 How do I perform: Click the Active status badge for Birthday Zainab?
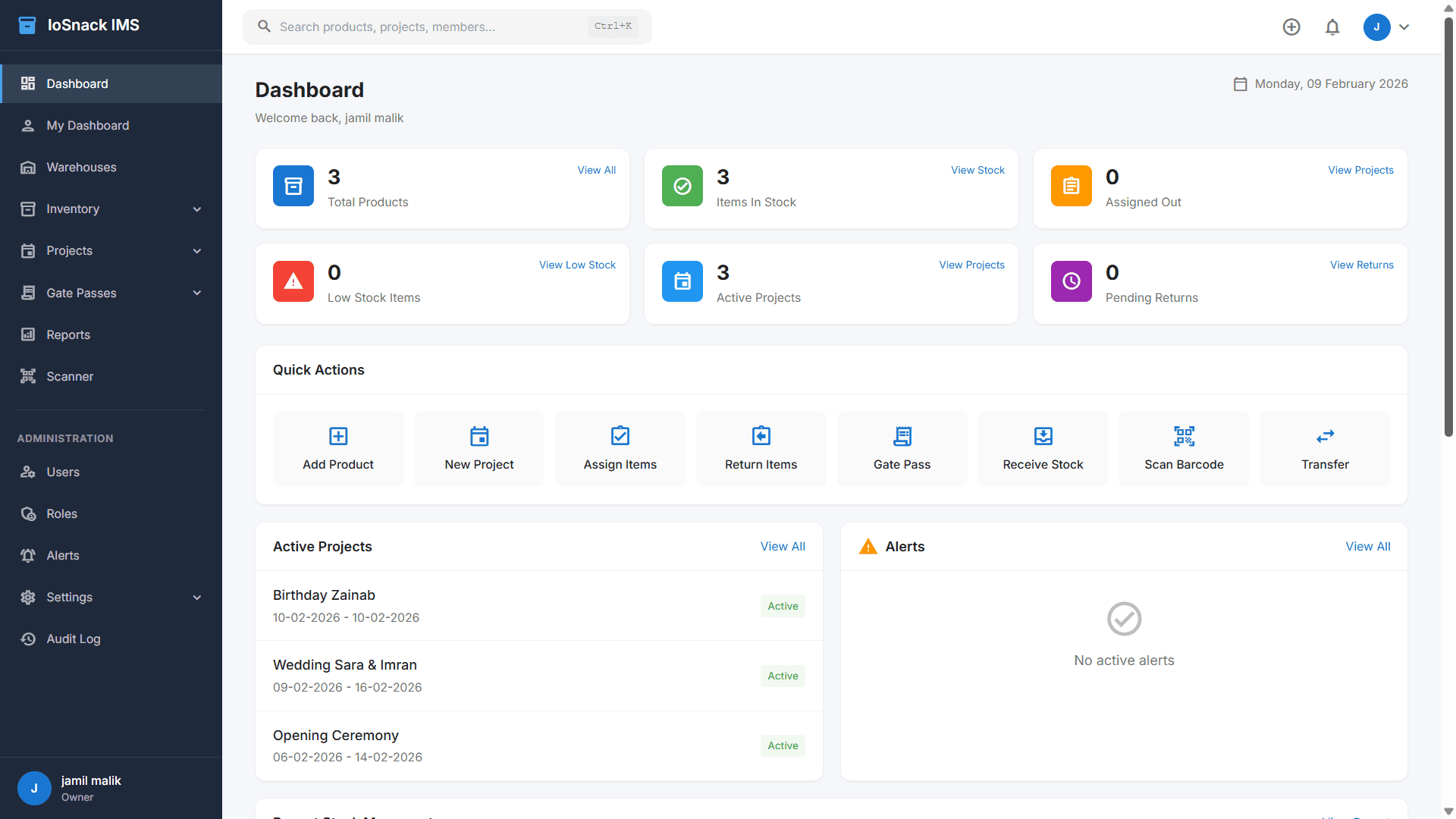[x=782, y=606]
